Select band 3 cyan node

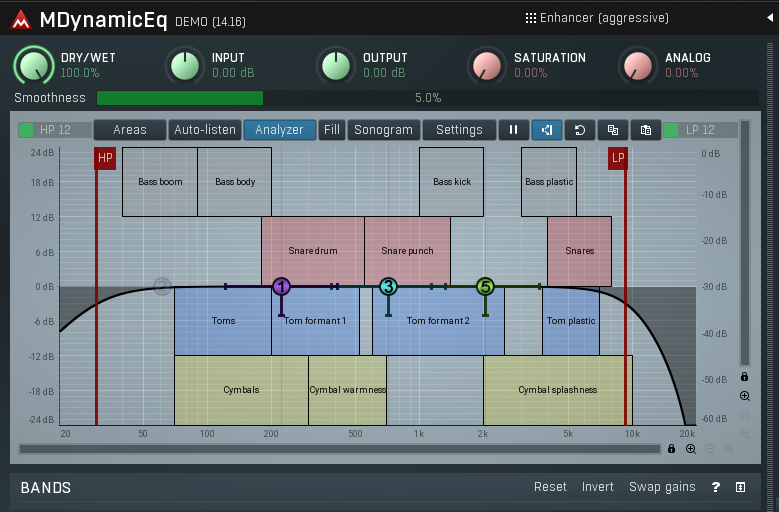[388, 287]
